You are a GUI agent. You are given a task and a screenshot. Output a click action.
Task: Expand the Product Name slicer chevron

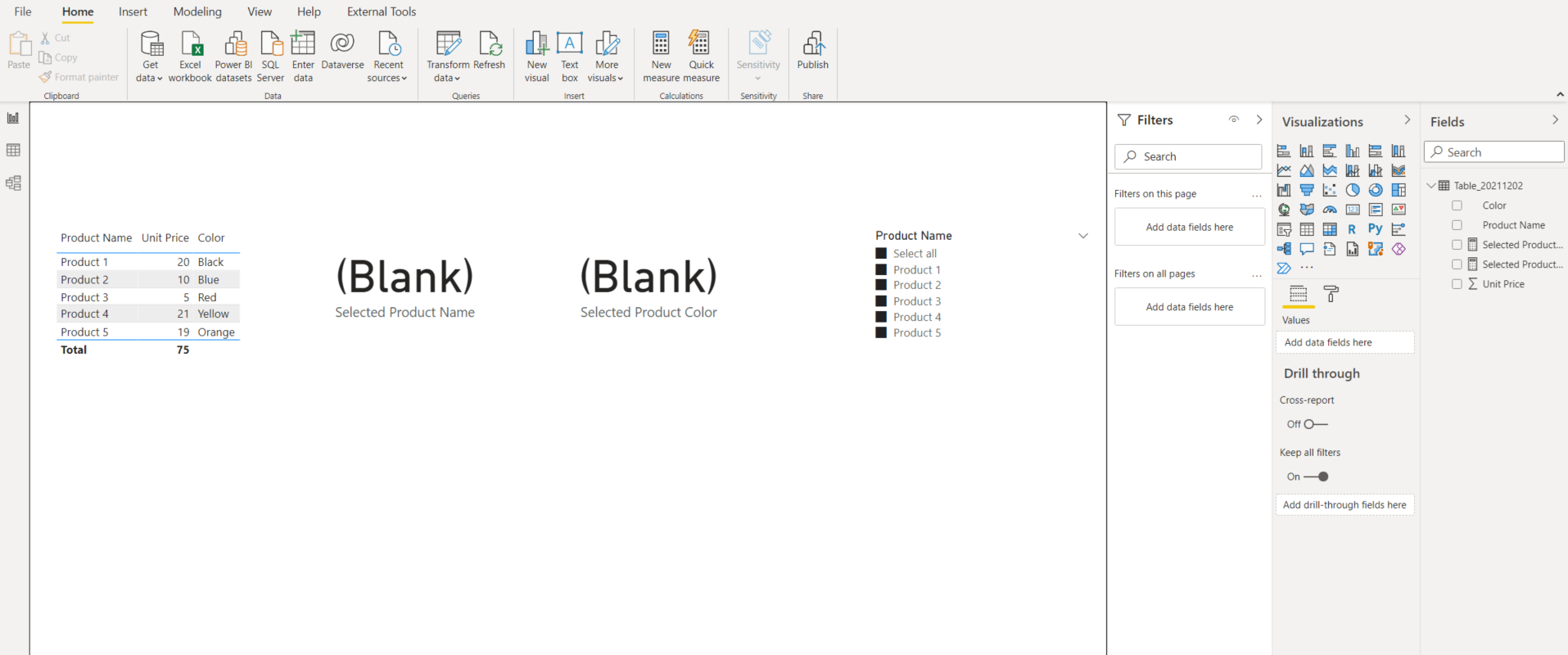[1083, 236]
